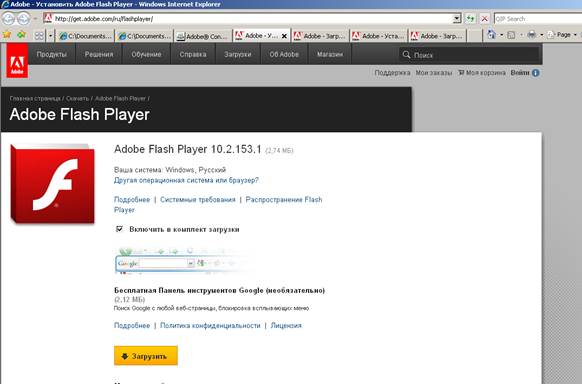Open the Quick Tabs grid icon
The width and height of the screenshot is (582, 384).
pyautogui.click(x=39, y=36)
